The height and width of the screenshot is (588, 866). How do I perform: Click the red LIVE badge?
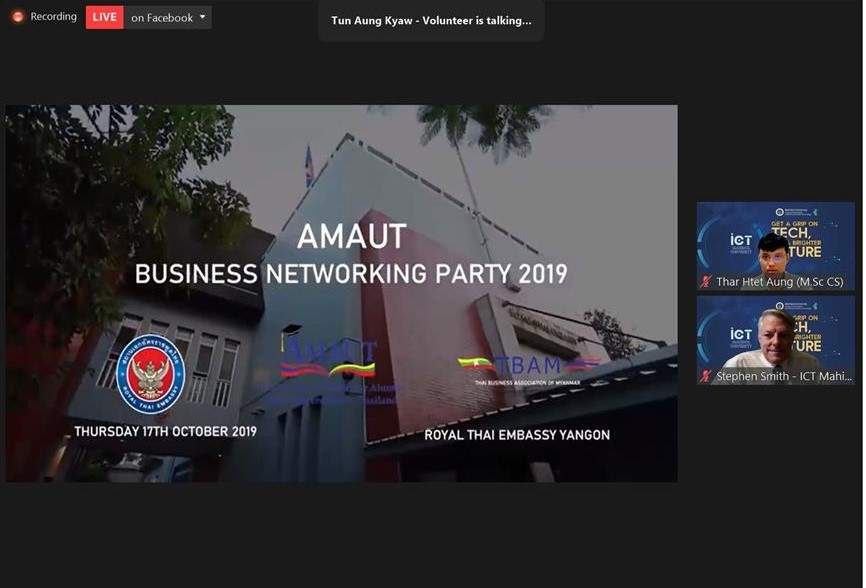[x=104, y=18]
